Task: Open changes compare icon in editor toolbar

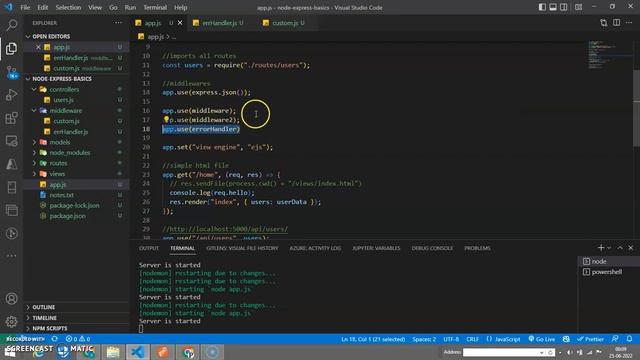Action: tap(604, 23)
